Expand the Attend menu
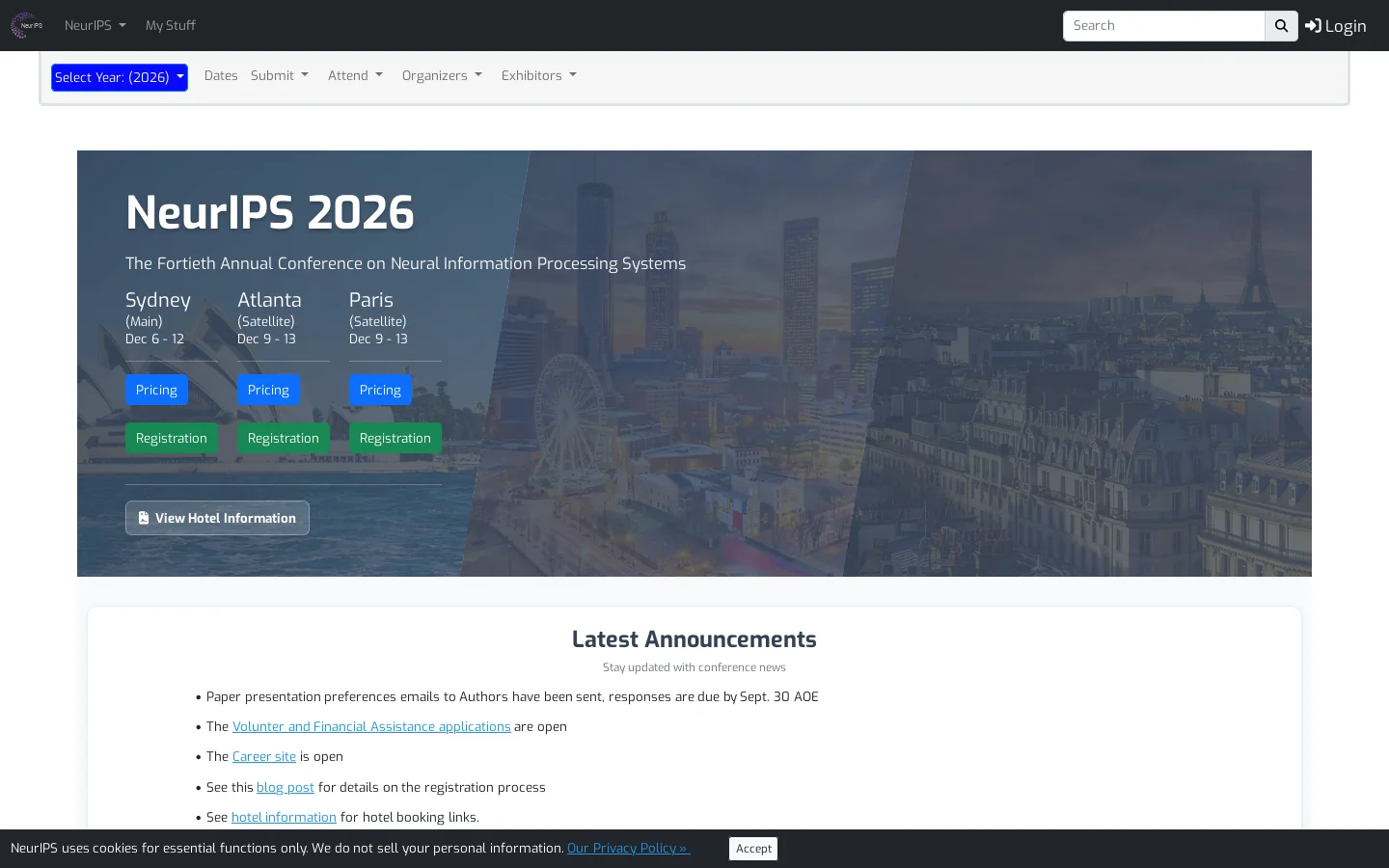1389x868 pixels. coord(355,75)
